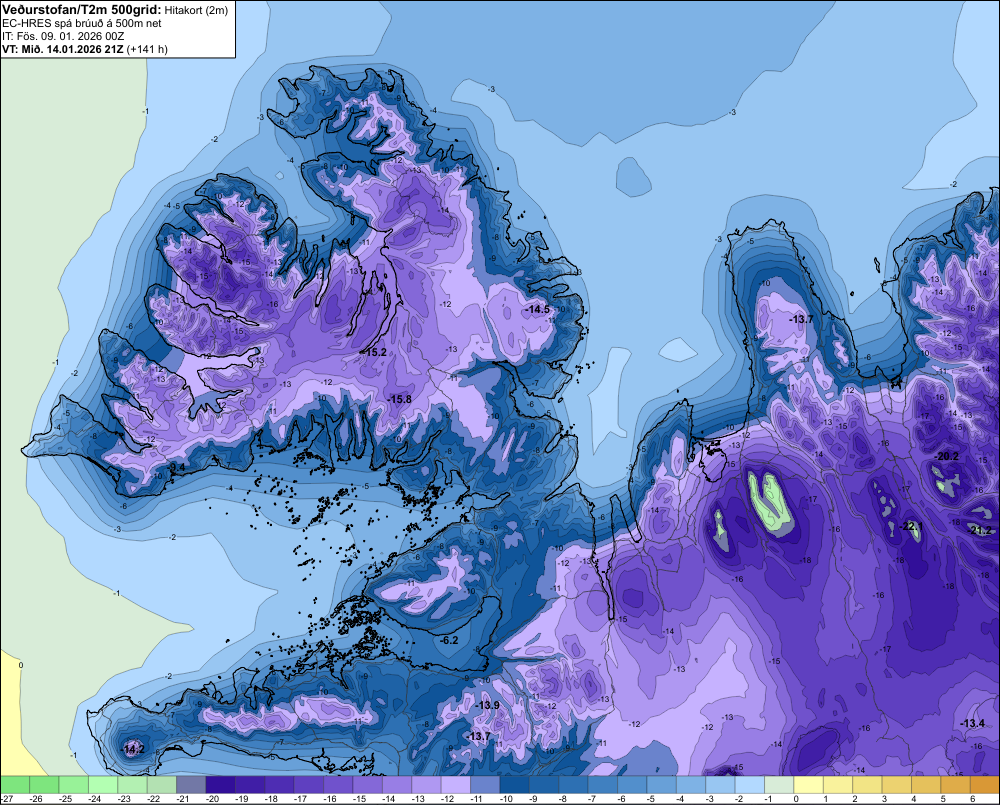Select the bold -13.9 temperature value

tap(488, 705)
